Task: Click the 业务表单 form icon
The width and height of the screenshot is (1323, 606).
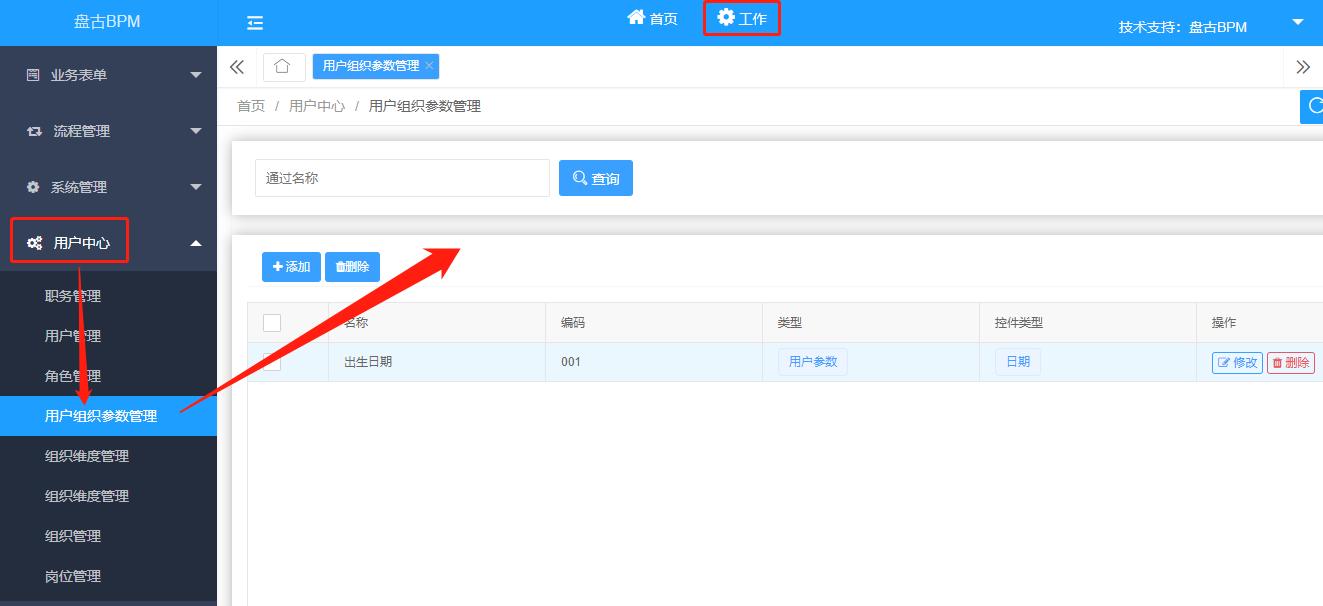Action: click(x=33, y=75)
